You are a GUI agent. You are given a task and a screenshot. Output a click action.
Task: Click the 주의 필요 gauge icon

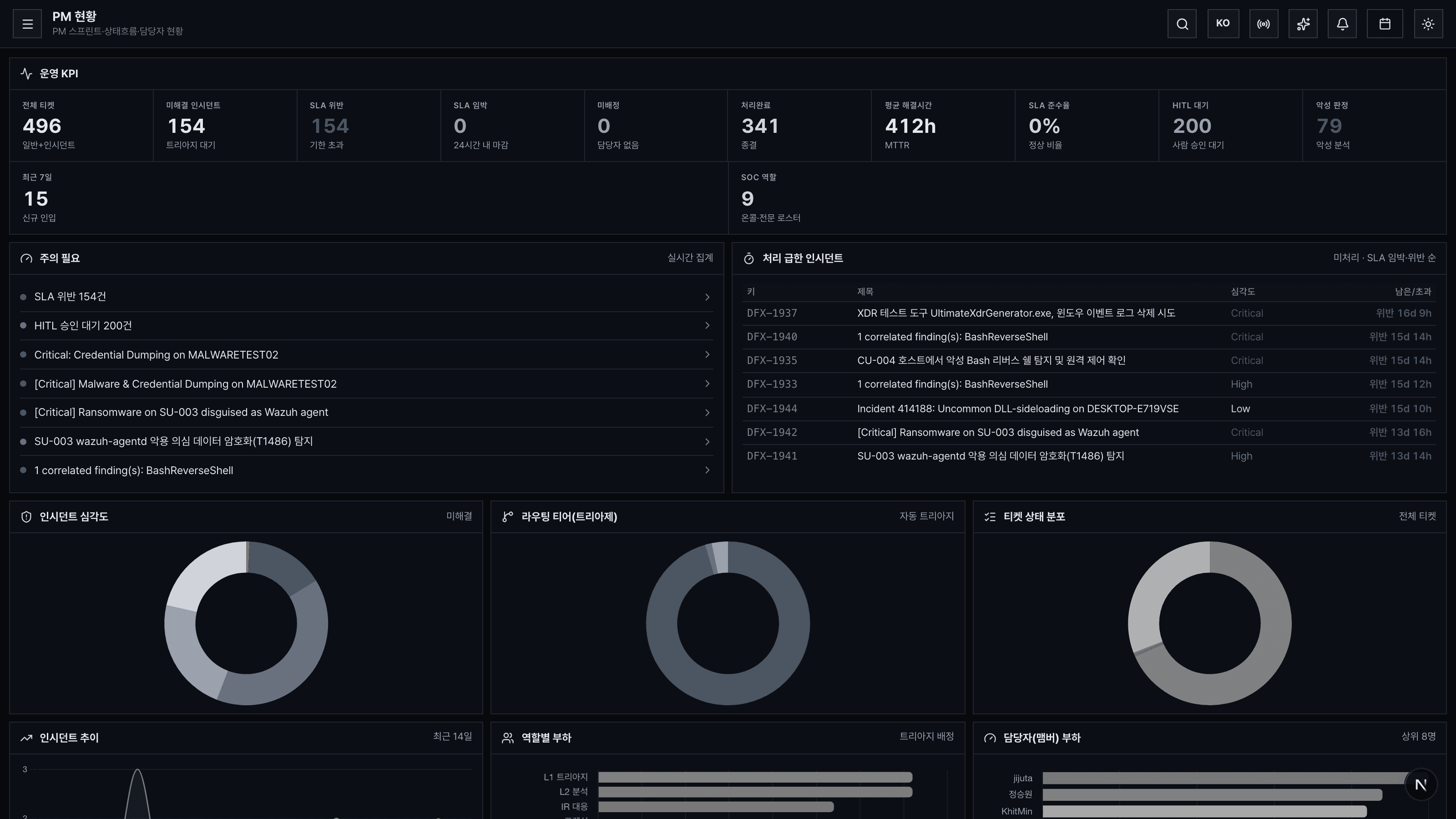coord(26,258)
